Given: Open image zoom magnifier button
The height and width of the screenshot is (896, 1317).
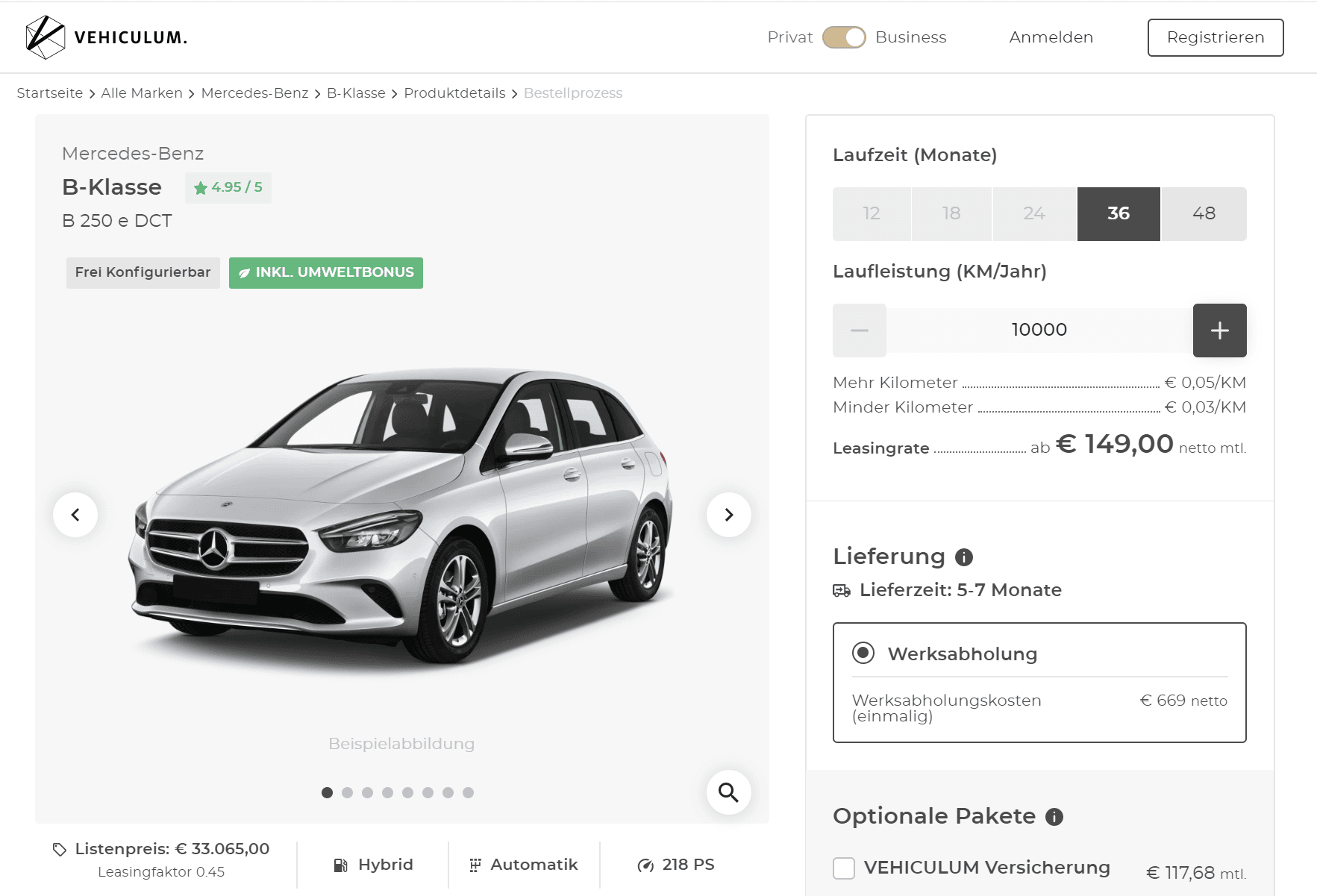Looking at the screenshot, I should click(729, 792).
